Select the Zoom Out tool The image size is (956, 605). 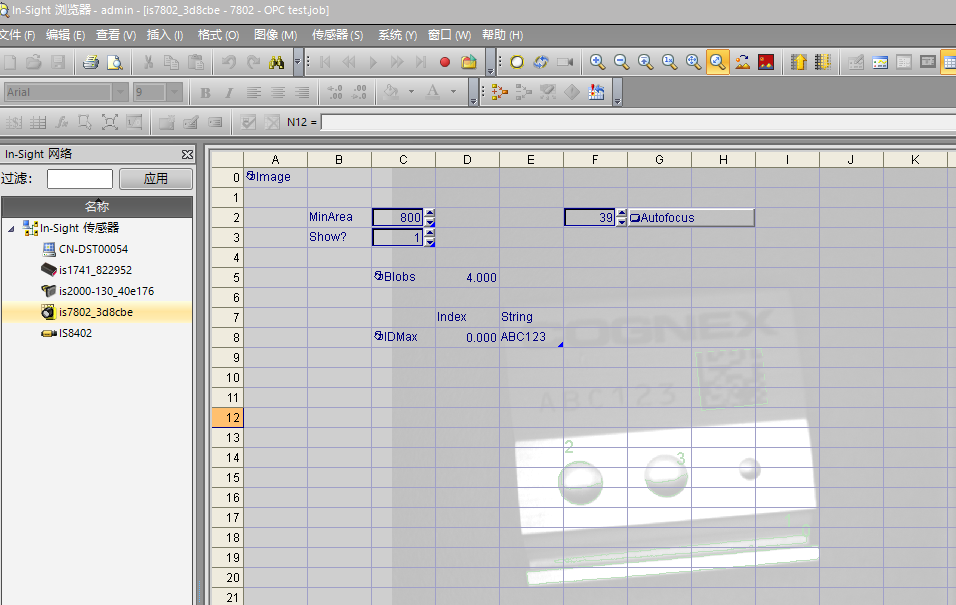coord(621,62)
